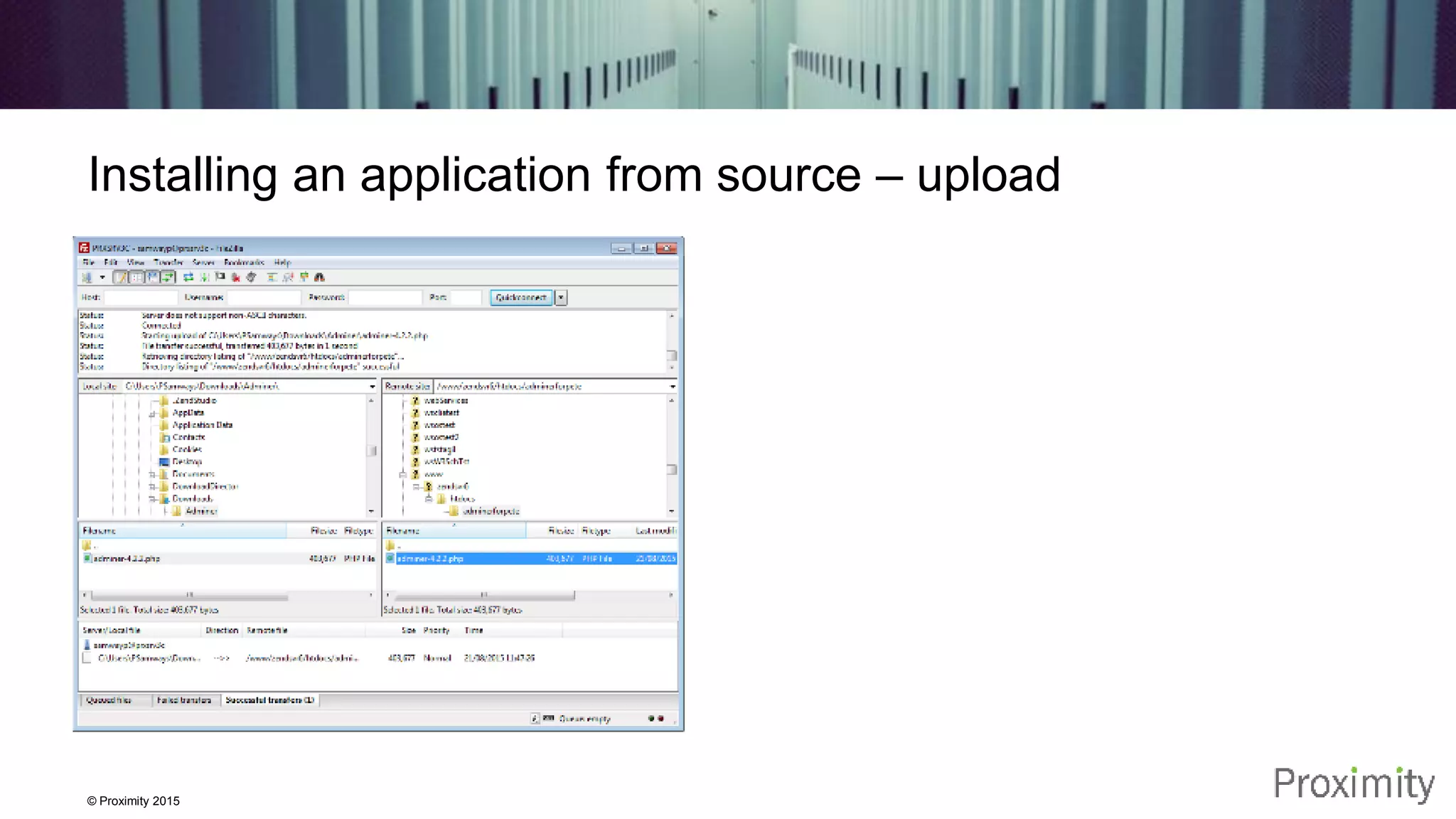1456x819 pixels.
Task: Open the directory listing filters icon
Action: click(272, 277)
